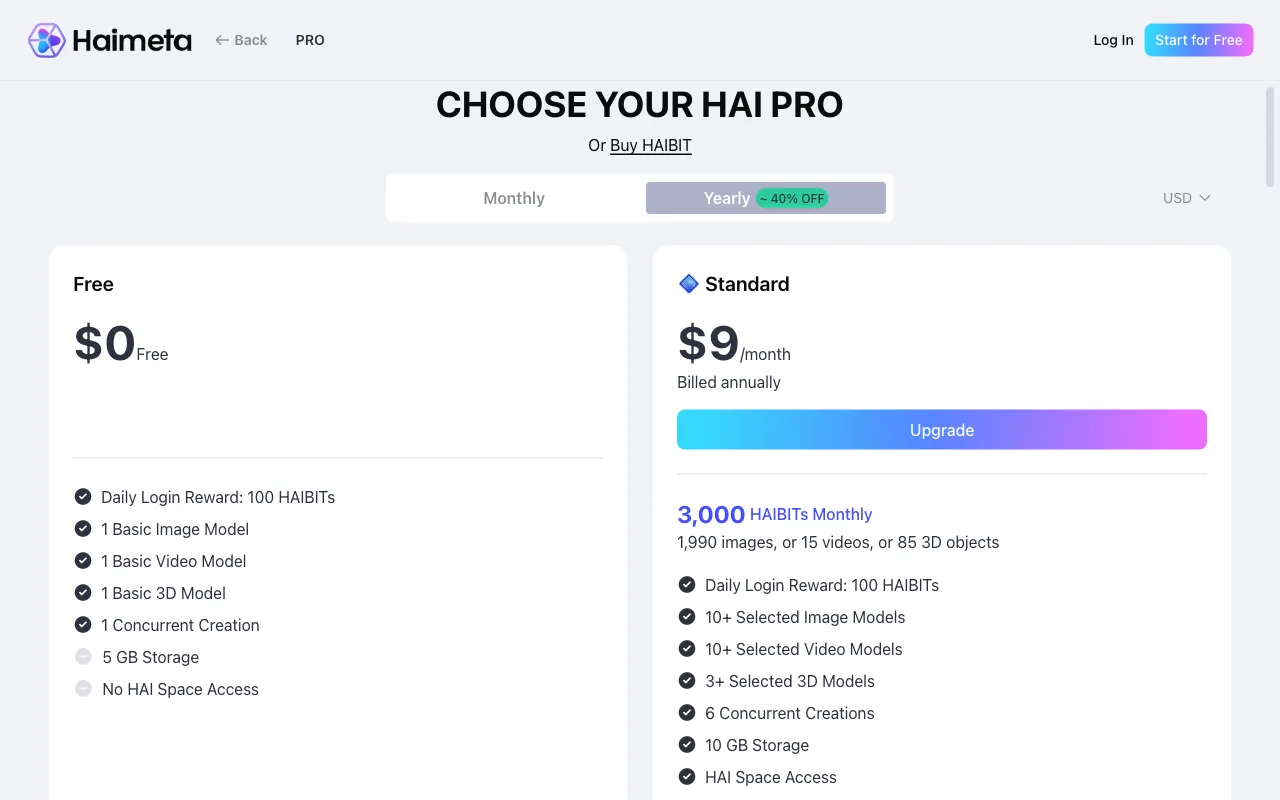Click check icon beside 1 Concurrent Creation
The height and width of the screenshot is (800, 1280).
[x=83, y=625]
